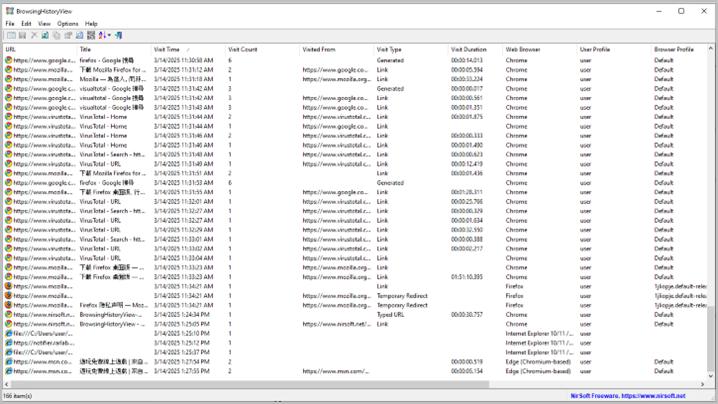Click the visit duration '00:00:14.013' cell
This screenshot has height=404, width=718.
[x=467, y=60]
